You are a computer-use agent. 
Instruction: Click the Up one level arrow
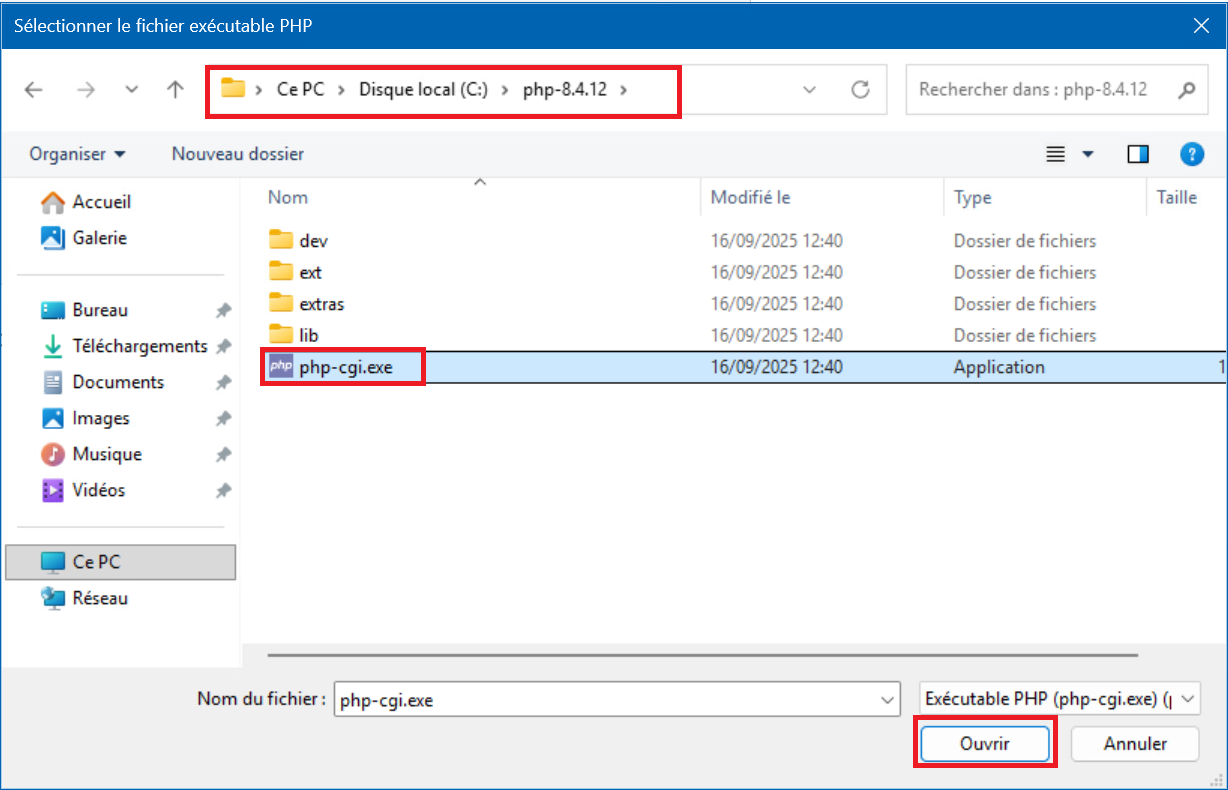click(176, 90)
